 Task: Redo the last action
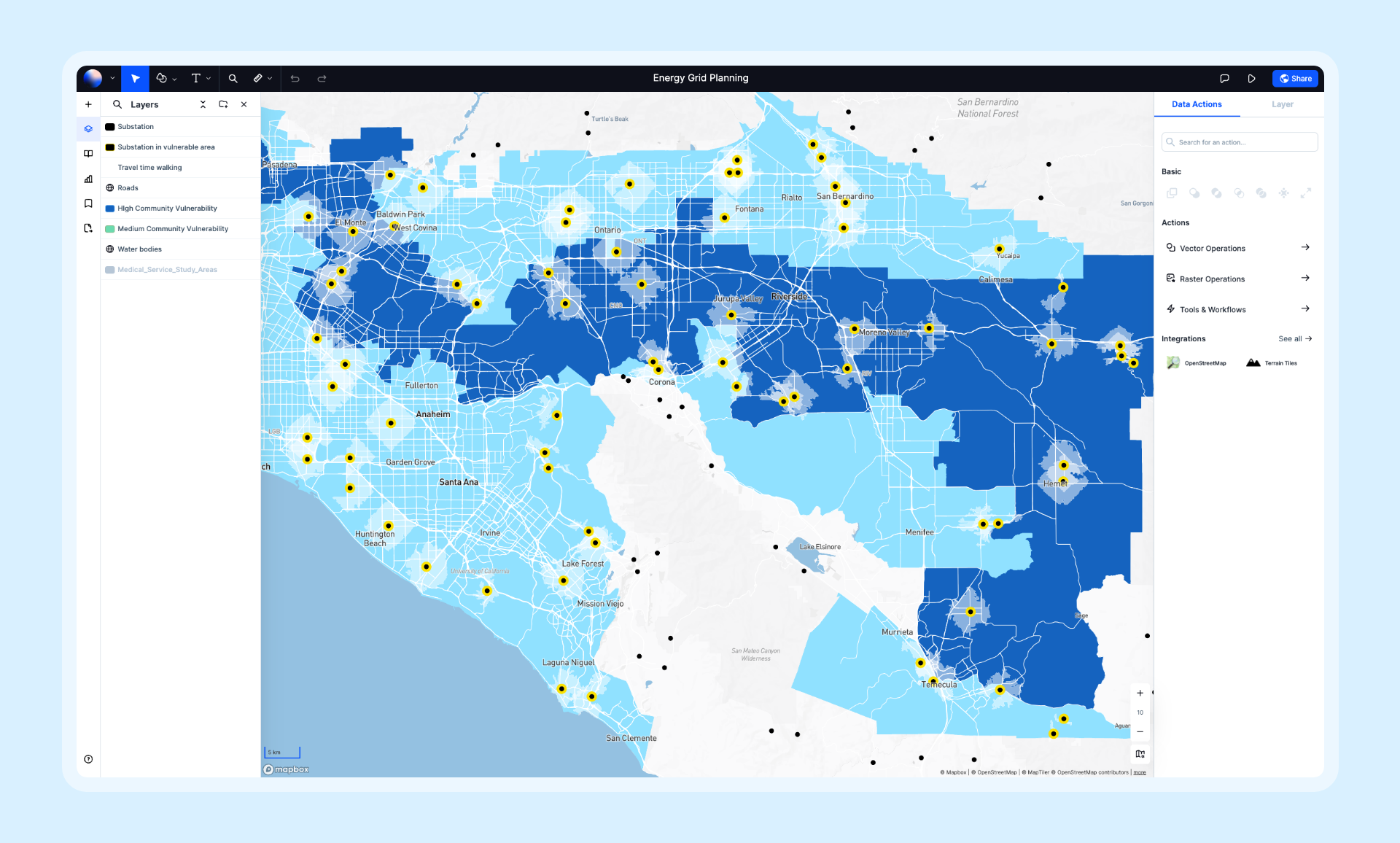[322, 78]
